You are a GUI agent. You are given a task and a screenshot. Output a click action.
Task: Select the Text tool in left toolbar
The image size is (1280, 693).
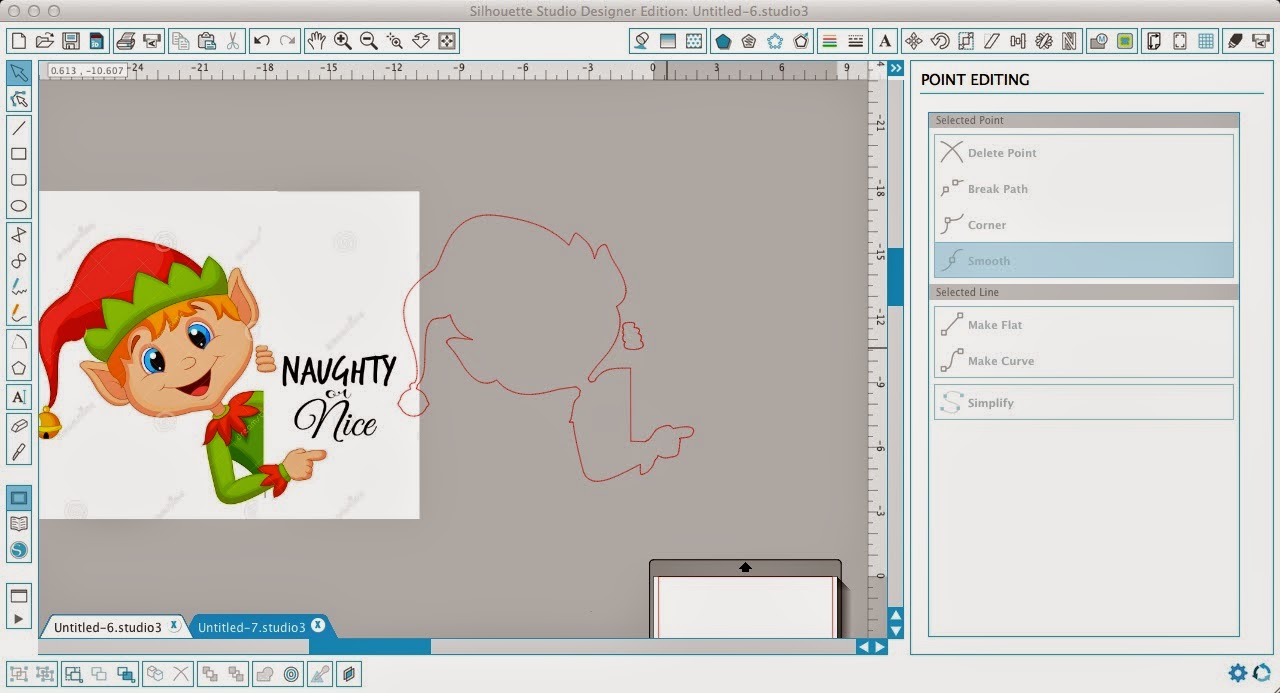point(18,396)
